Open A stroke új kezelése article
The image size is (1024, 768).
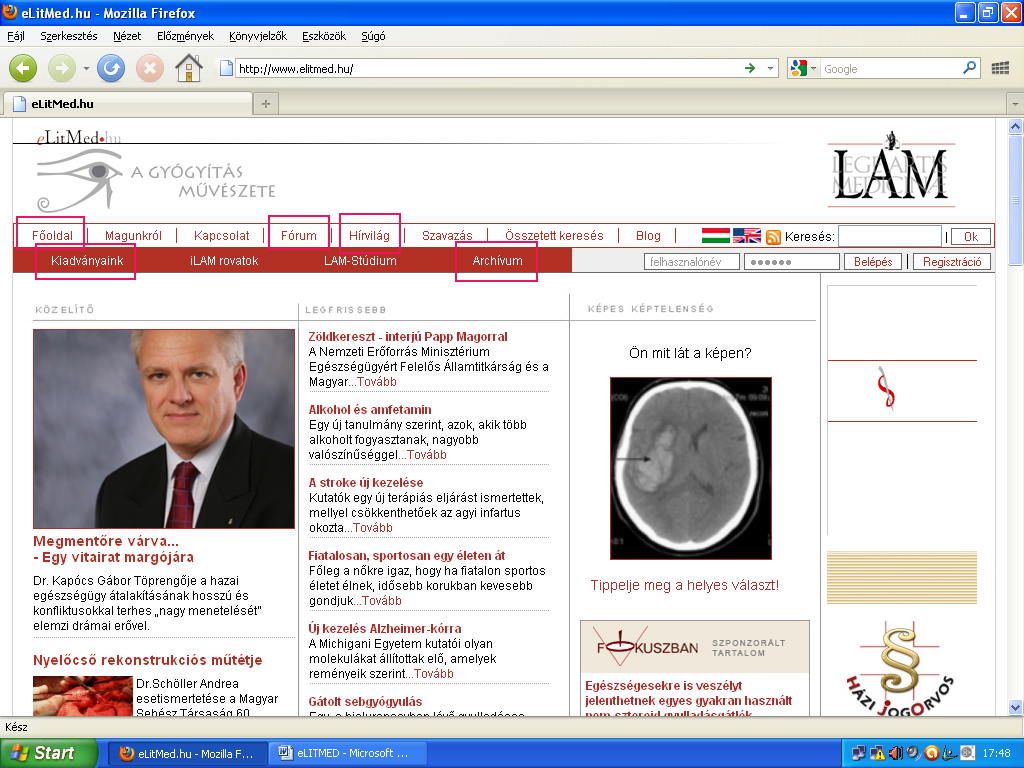point(366,483)
